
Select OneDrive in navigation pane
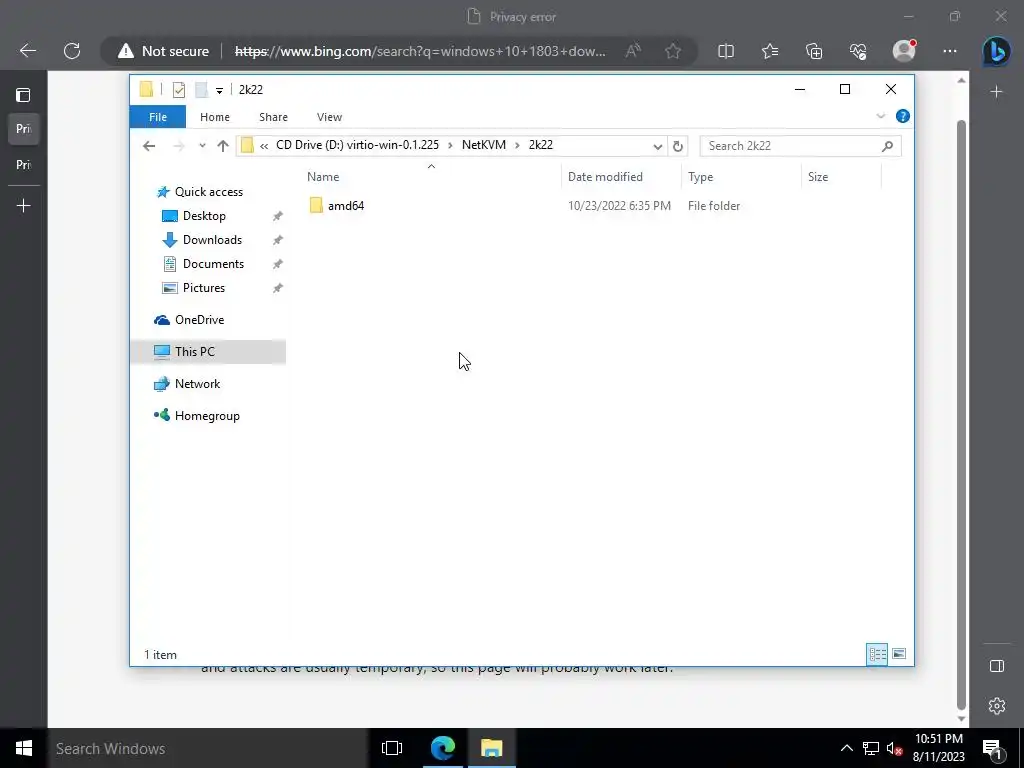[x=199, y=320]
